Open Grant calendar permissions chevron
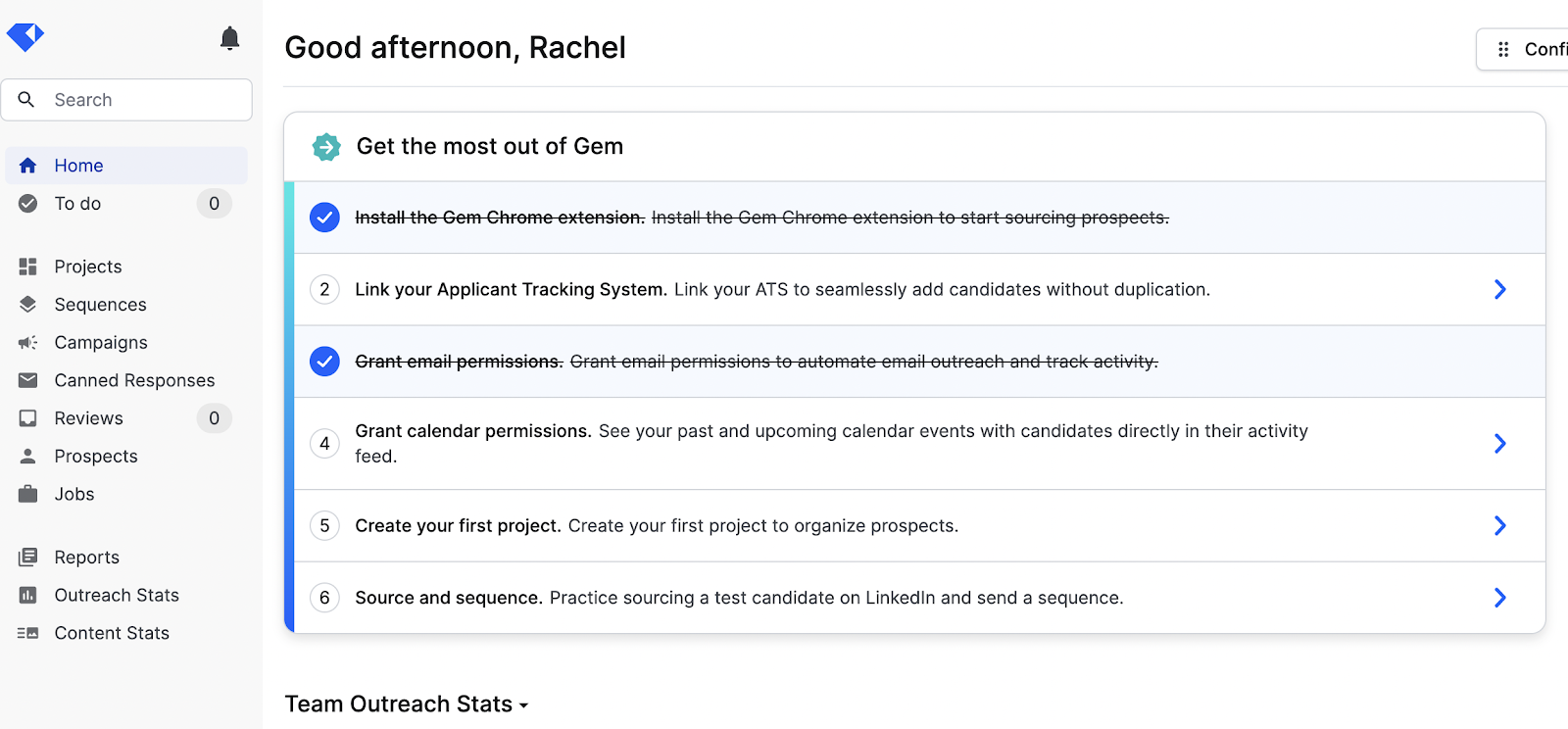Viewport: 1568px width, 729px height. (1499, 444)
